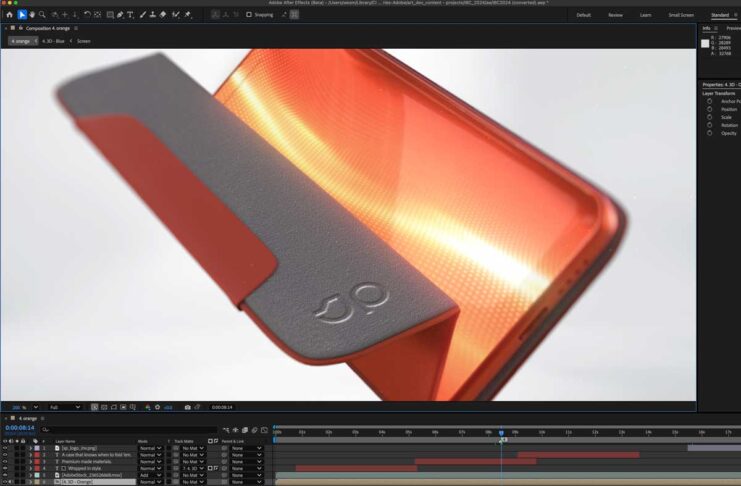Open Parent dropdown for Premium made materials layer
Image resolution: width=741 pixels, height=486 pixels.
[x=246, y=461]
